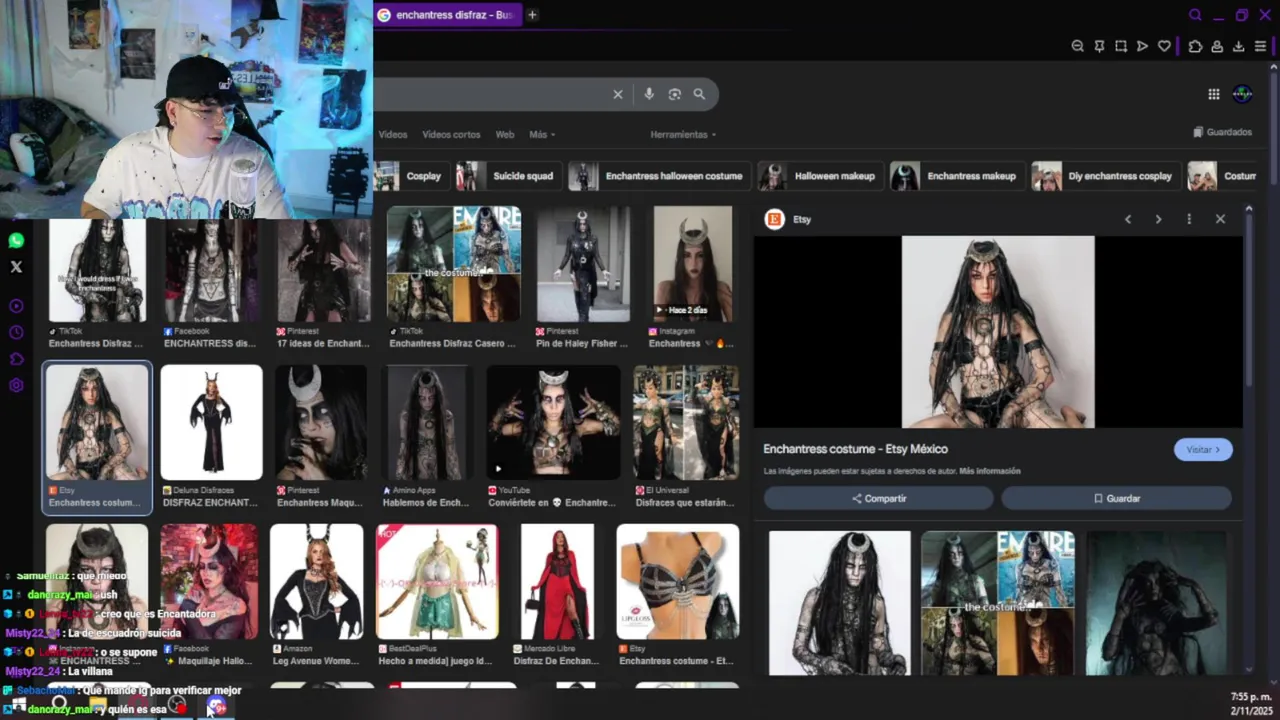Image resolution: width=1280 pixels, height=720 pixels.
Task: Open Amino Apps Hablemos de Ench result
Action: tap(427, 422)
